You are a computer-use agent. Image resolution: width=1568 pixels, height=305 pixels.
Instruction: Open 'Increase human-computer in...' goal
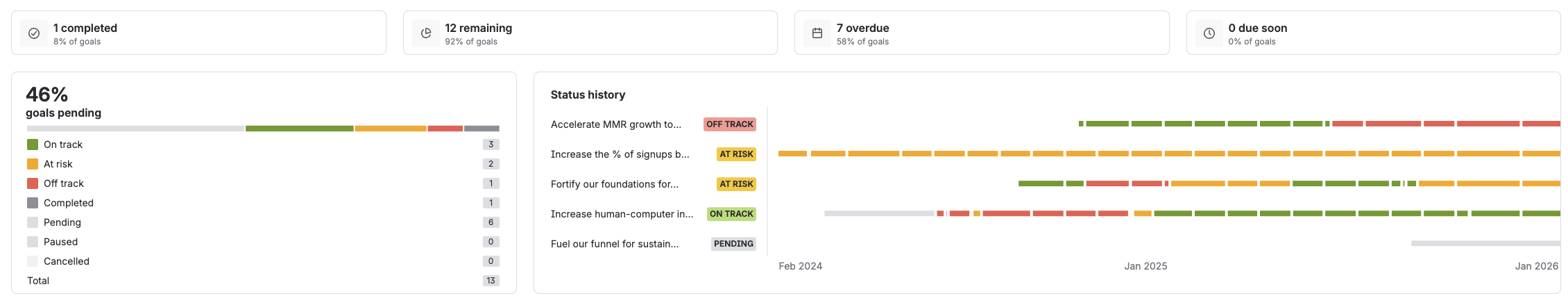(622, 214)
